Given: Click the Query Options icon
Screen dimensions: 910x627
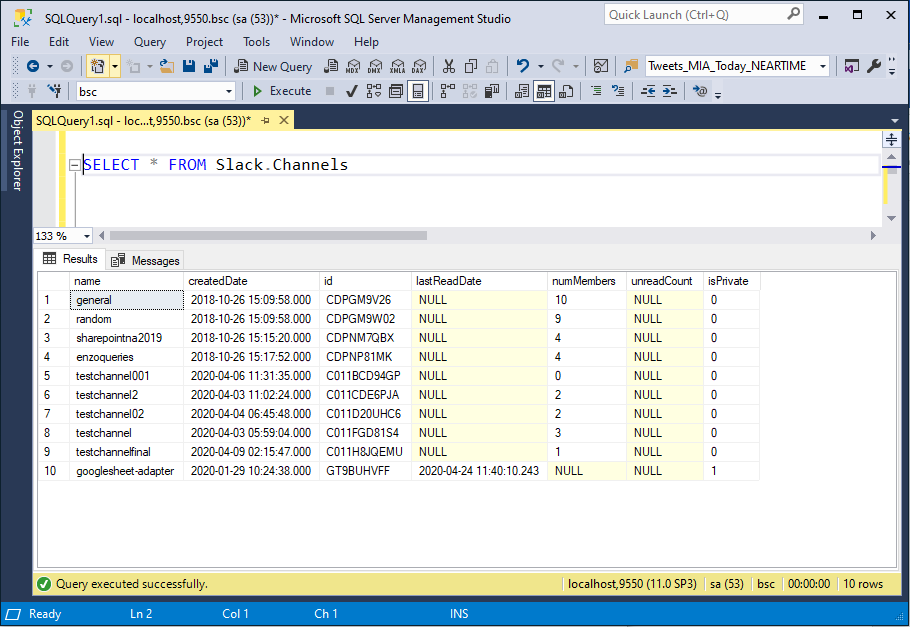Looking at the screenshot, I should (396, 91).
